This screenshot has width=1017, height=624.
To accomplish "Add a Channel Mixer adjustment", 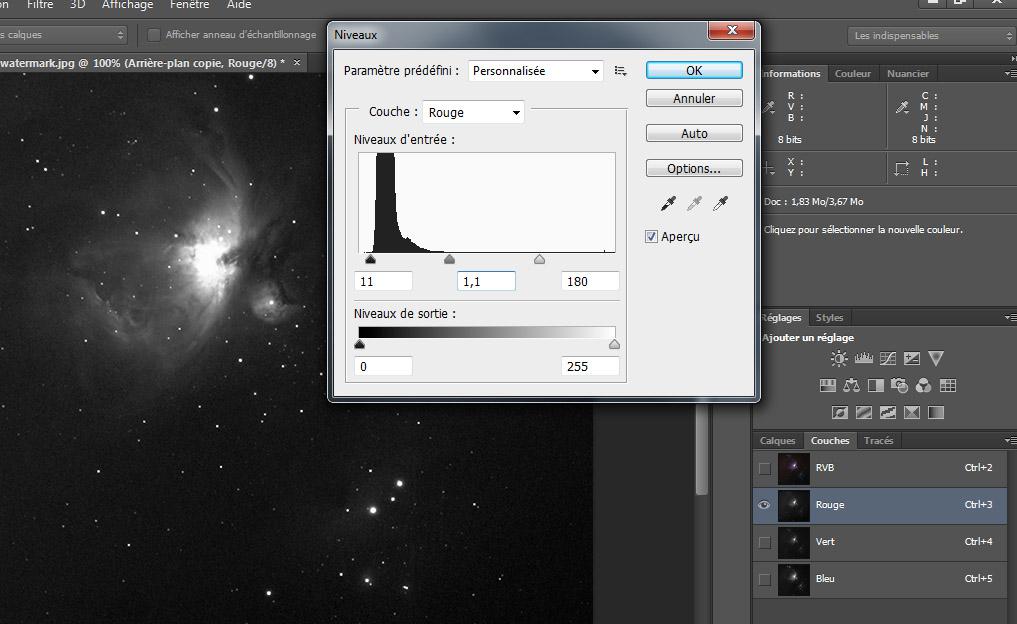I will [924, 386].
